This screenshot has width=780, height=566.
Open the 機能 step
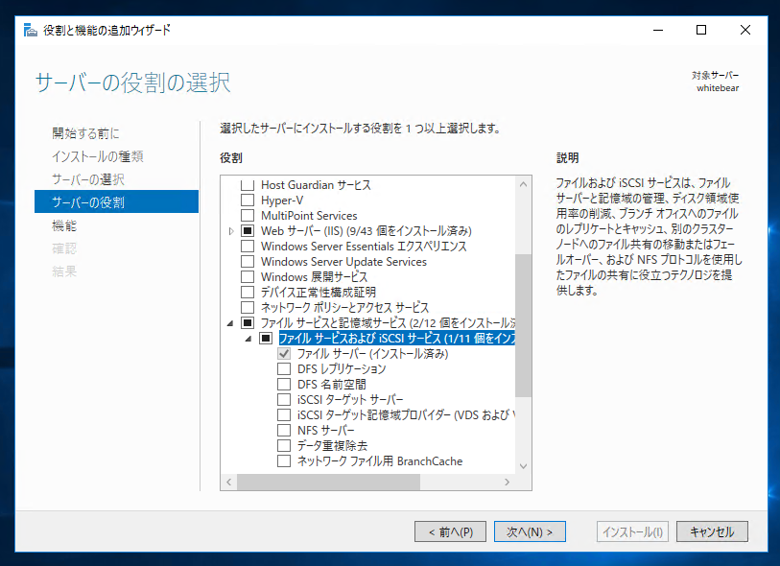pos(64,226)
